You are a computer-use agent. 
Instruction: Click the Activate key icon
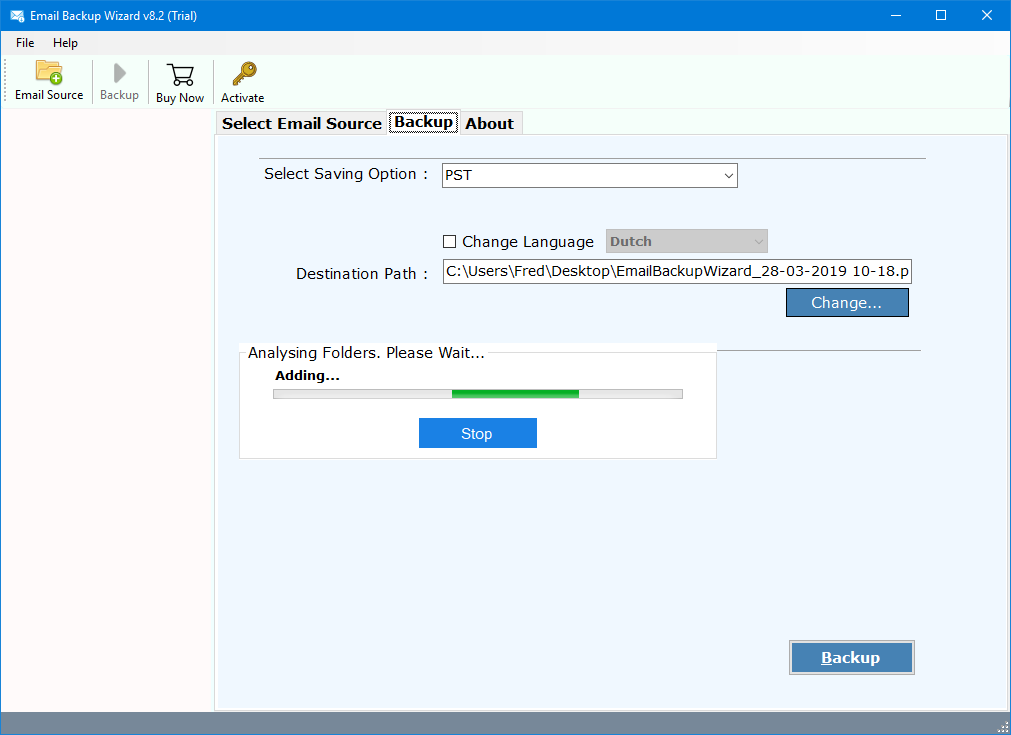point(244,74)
